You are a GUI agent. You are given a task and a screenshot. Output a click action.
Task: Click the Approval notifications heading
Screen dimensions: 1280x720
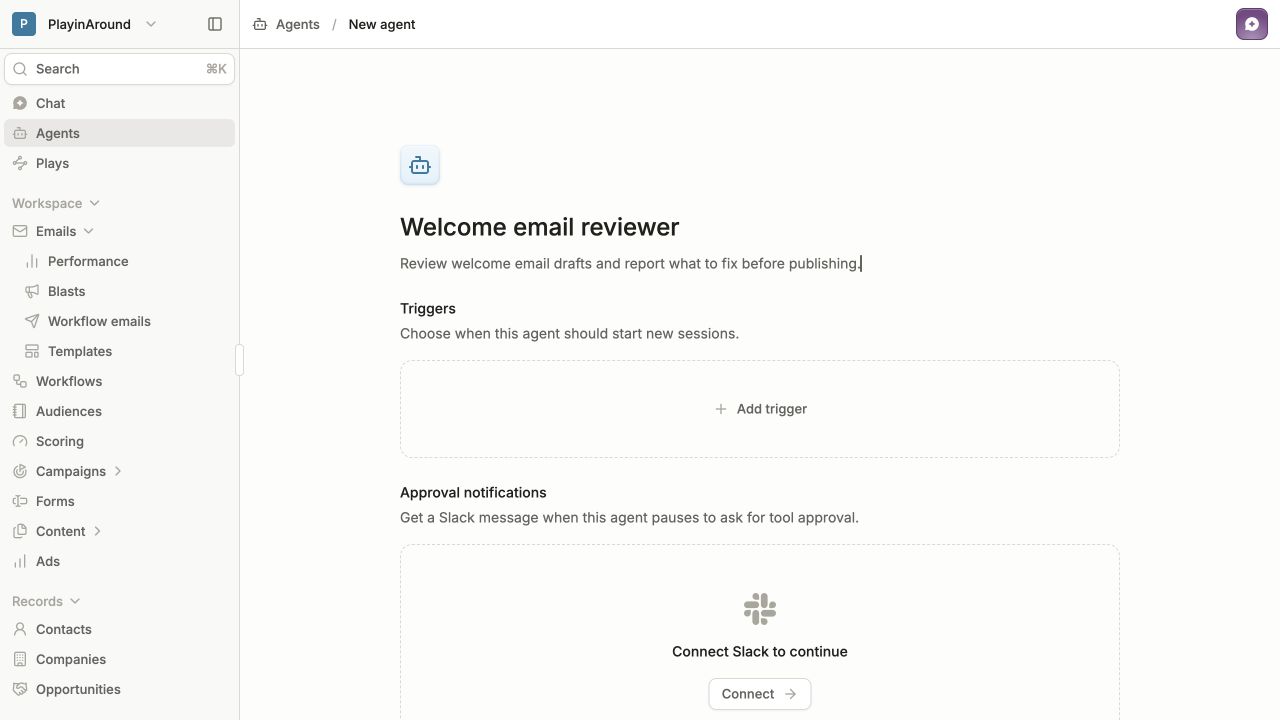pos(473,492)
